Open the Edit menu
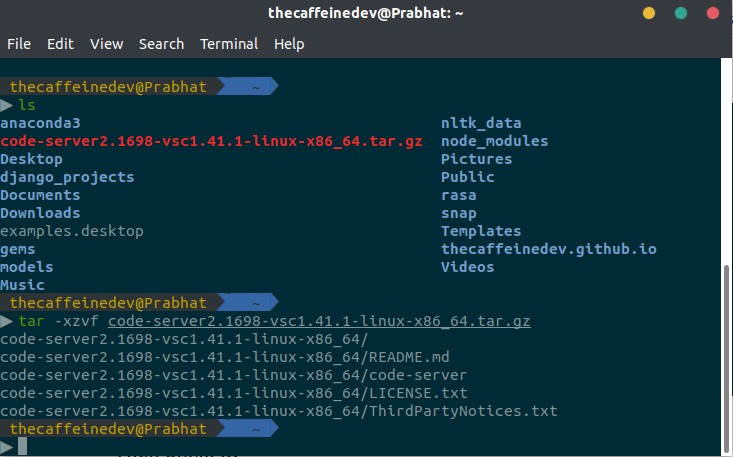Image resolution: width=733 pixels, height=457 pixels. (x=60, y=44)
